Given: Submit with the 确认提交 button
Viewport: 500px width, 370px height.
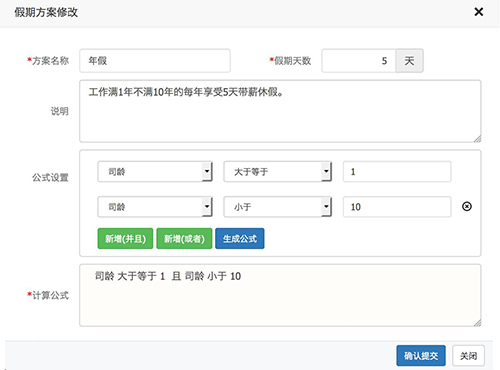Looking at the screenshot, I should [x=421, y=356].
